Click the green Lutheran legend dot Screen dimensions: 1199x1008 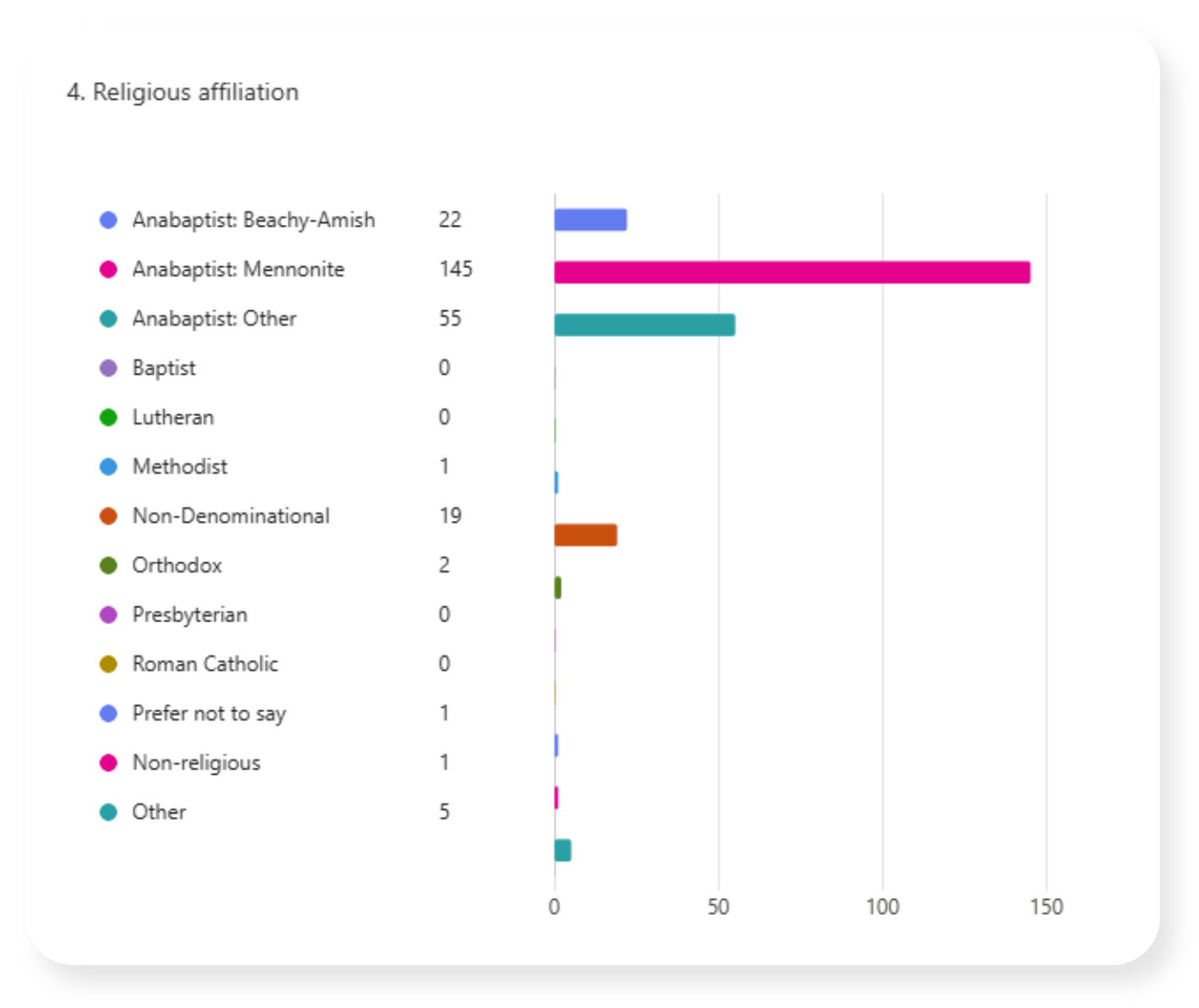[x=108, y=418]
